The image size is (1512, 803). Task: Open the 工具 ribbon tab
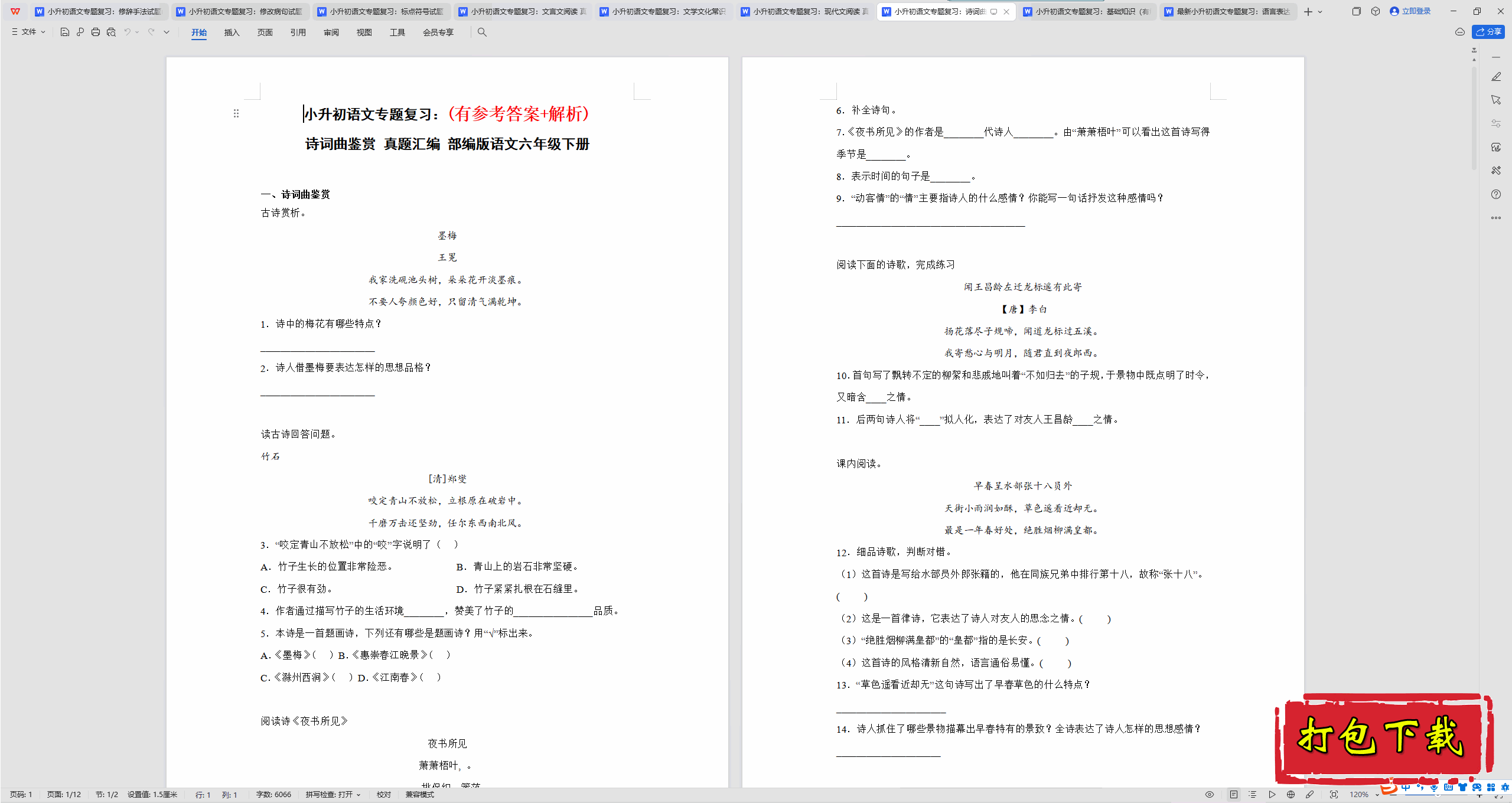tap(397, 32)
